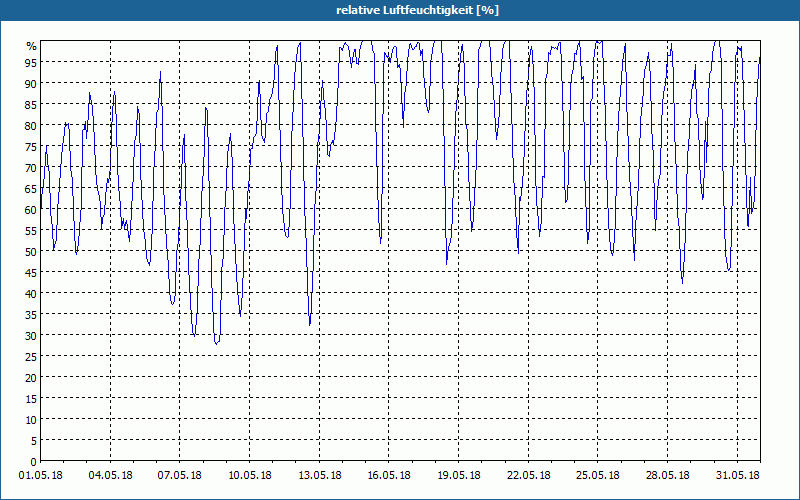Click the x-axis date label 13.05.18

pos(319,475)
